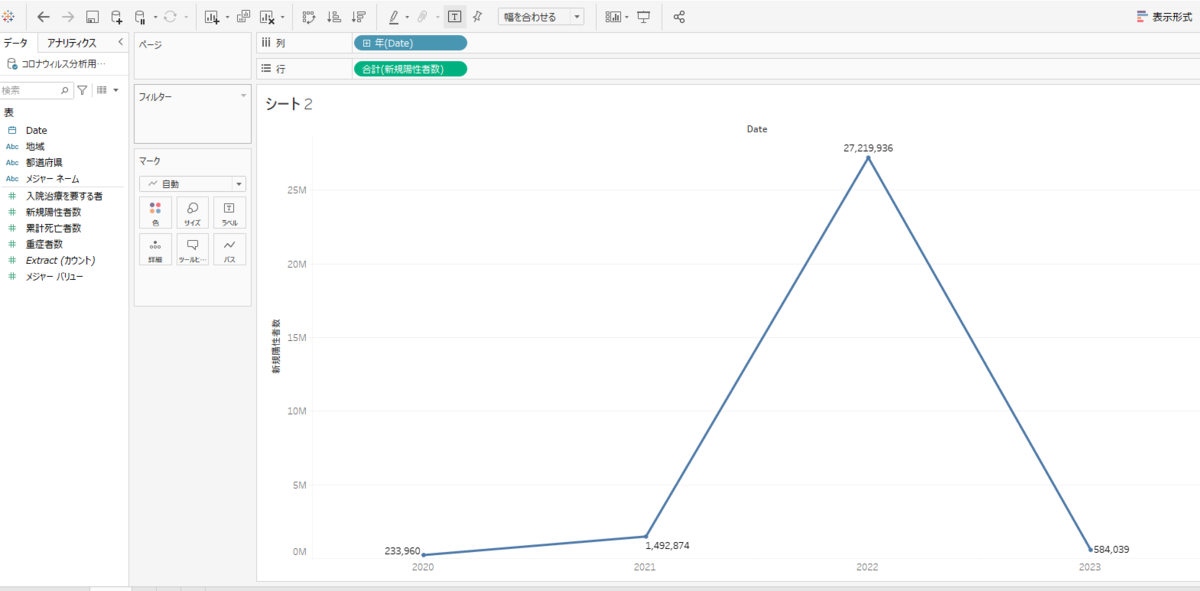Expand the 年(Date) pill on columns
The height and width of the screenshot is (591, 1200).
410,43
